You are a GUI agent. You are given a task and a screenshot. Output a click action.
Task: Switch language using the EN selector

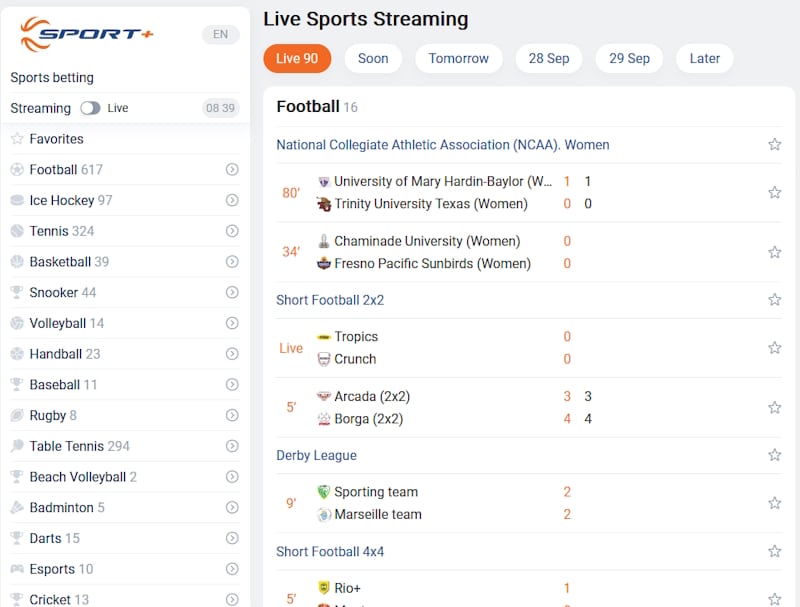click(221, 33)
